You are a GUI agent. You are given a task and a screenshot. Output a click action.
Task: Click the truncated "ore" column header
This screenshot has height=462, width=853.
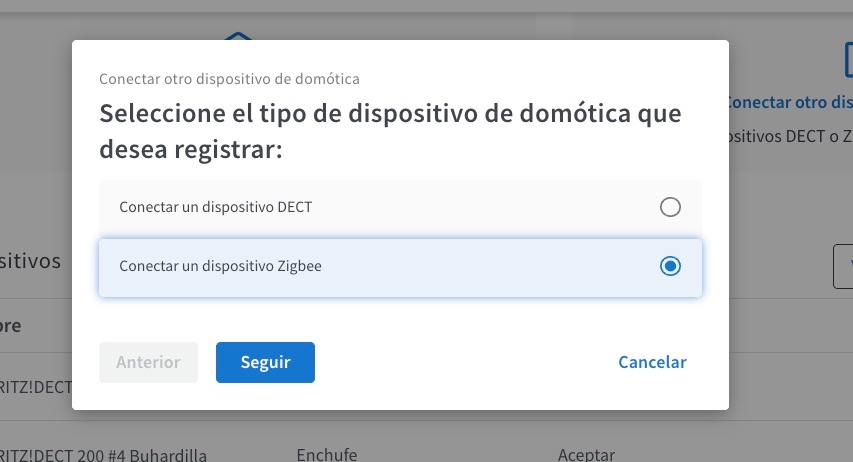click(10, 326)
